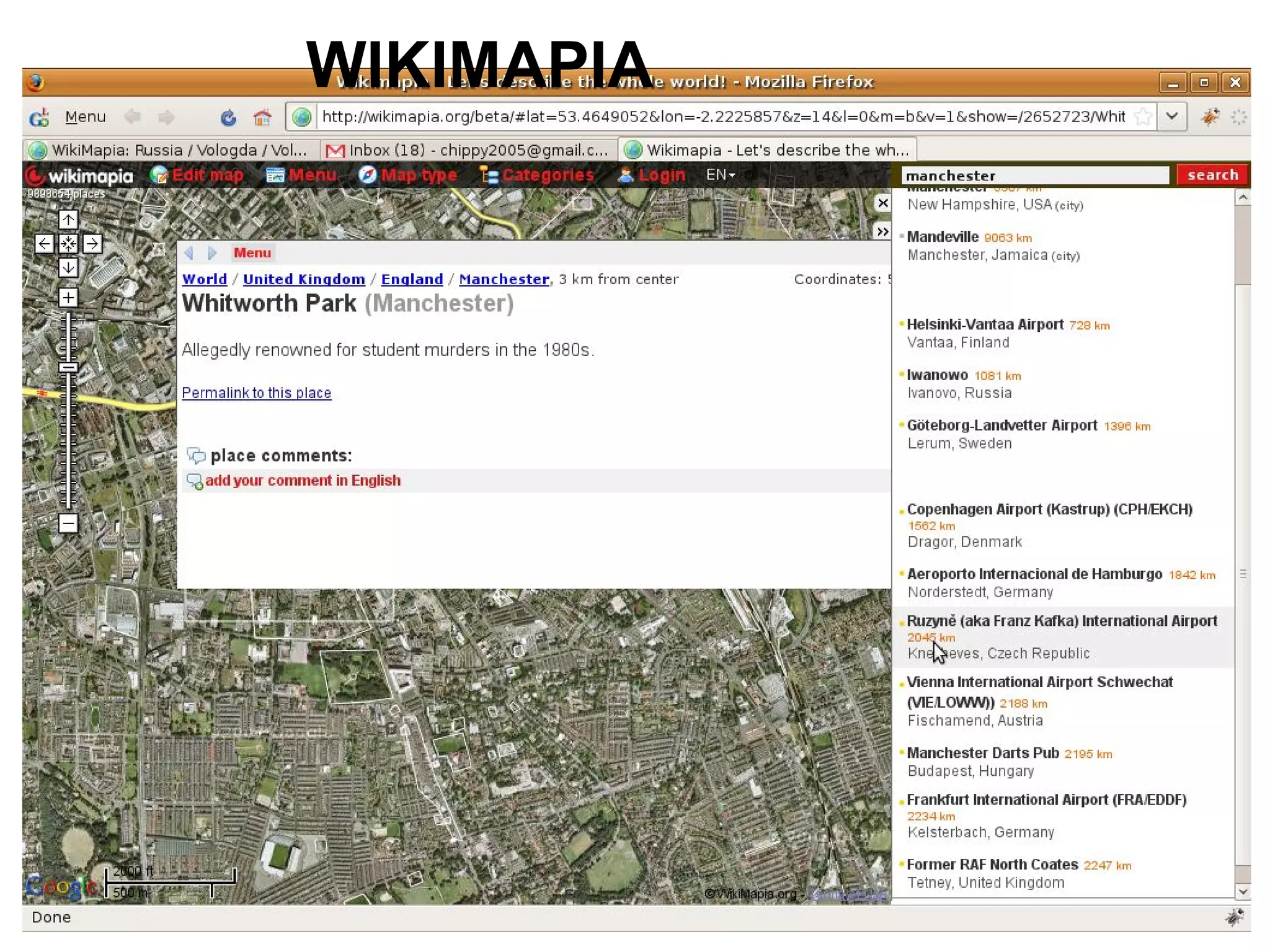Select Göteborg-Landvetter Airport result
The height and width of the screenshot is (952, 1270).
(1001, 425)
